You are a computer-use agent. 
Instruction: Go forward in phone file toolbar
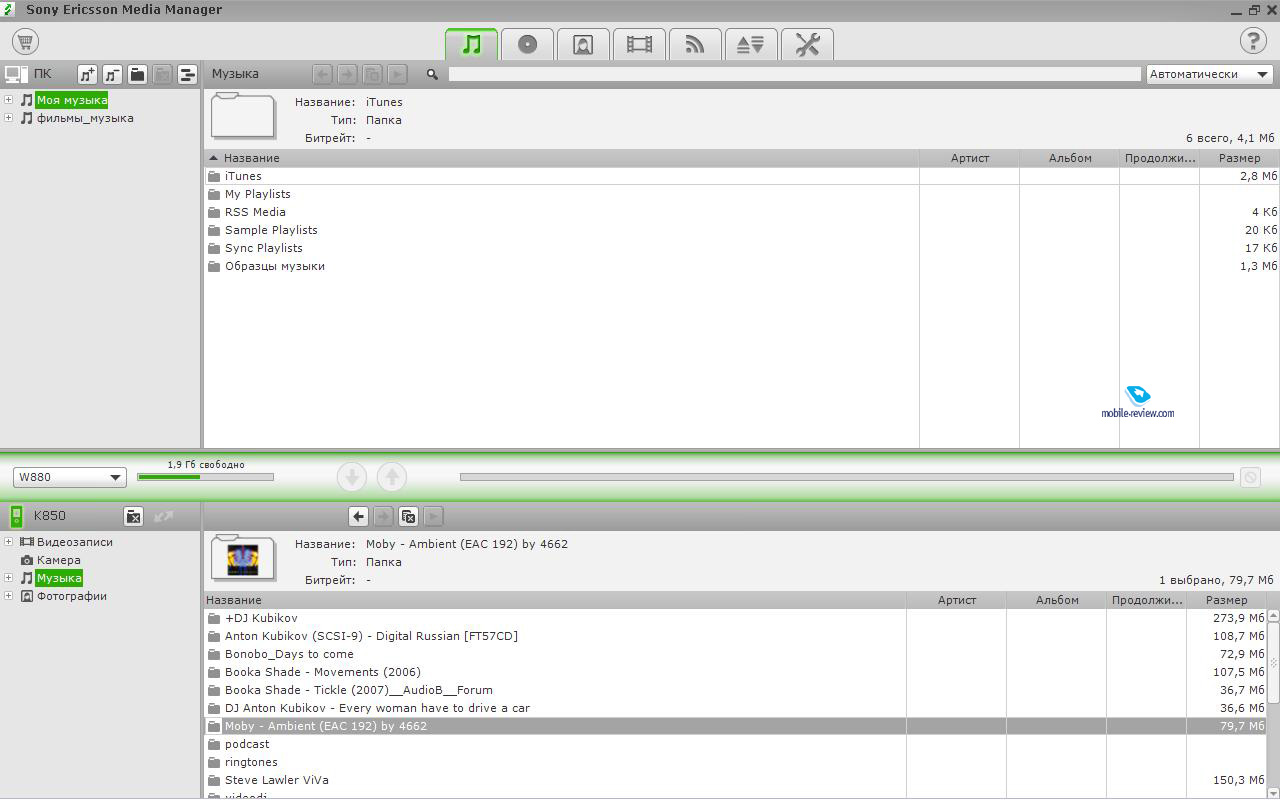click(383, 516)
